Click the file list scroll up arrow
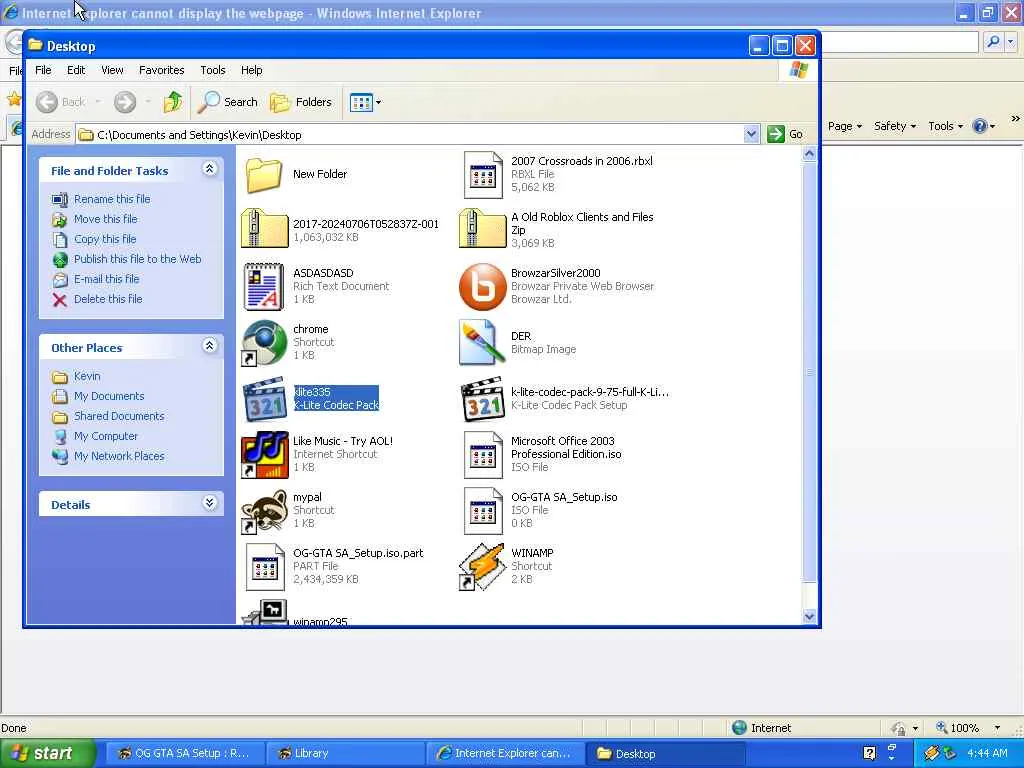The image size is (1024, 768). (x=809, y=154)
